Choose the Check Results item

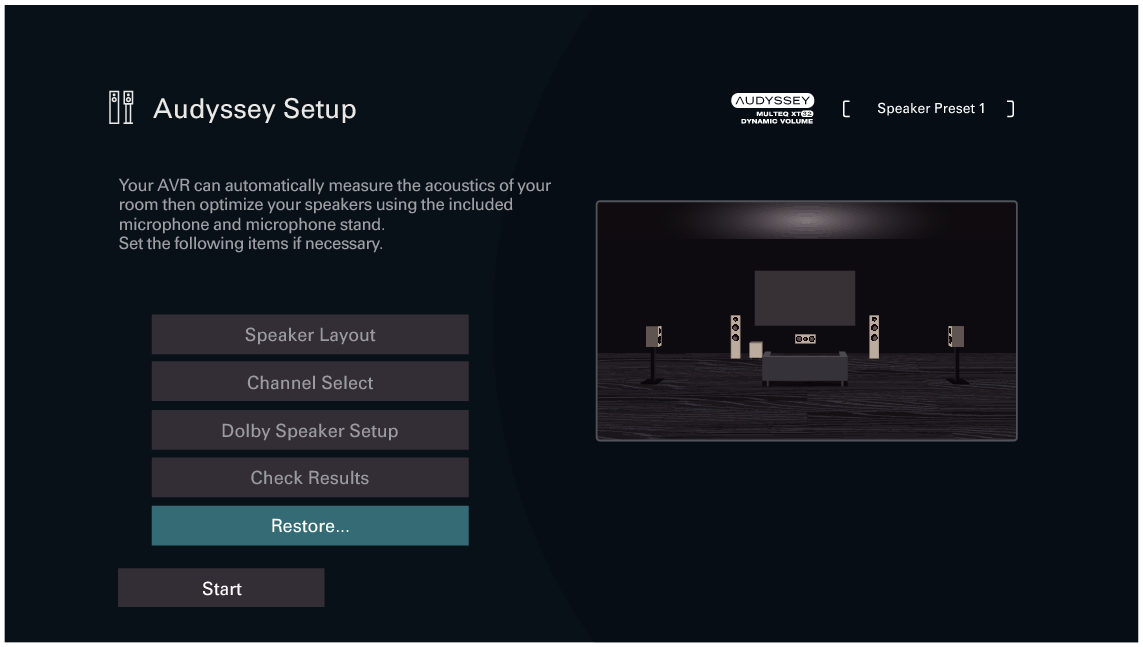[x=310, y=477]
